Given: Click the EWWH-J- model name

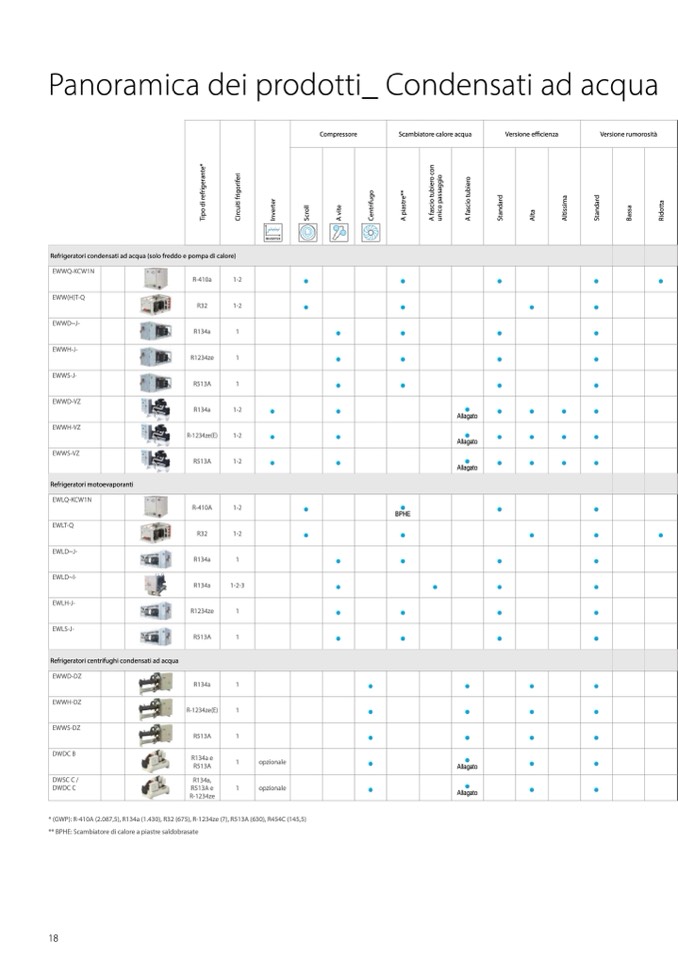Looking at the screenshot, I should point(64,349).
